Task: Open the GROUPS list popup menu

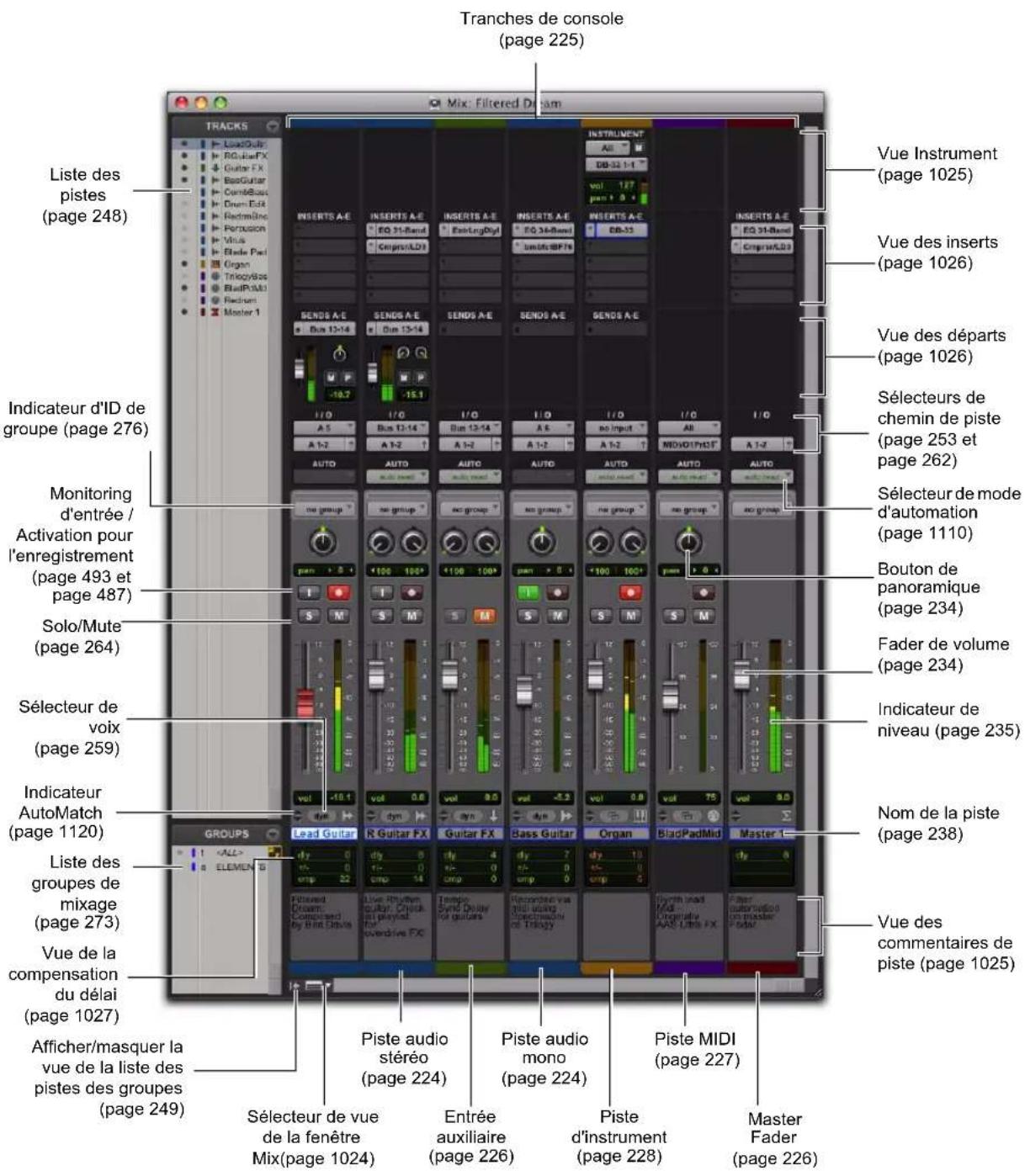Action: (272, 834)
